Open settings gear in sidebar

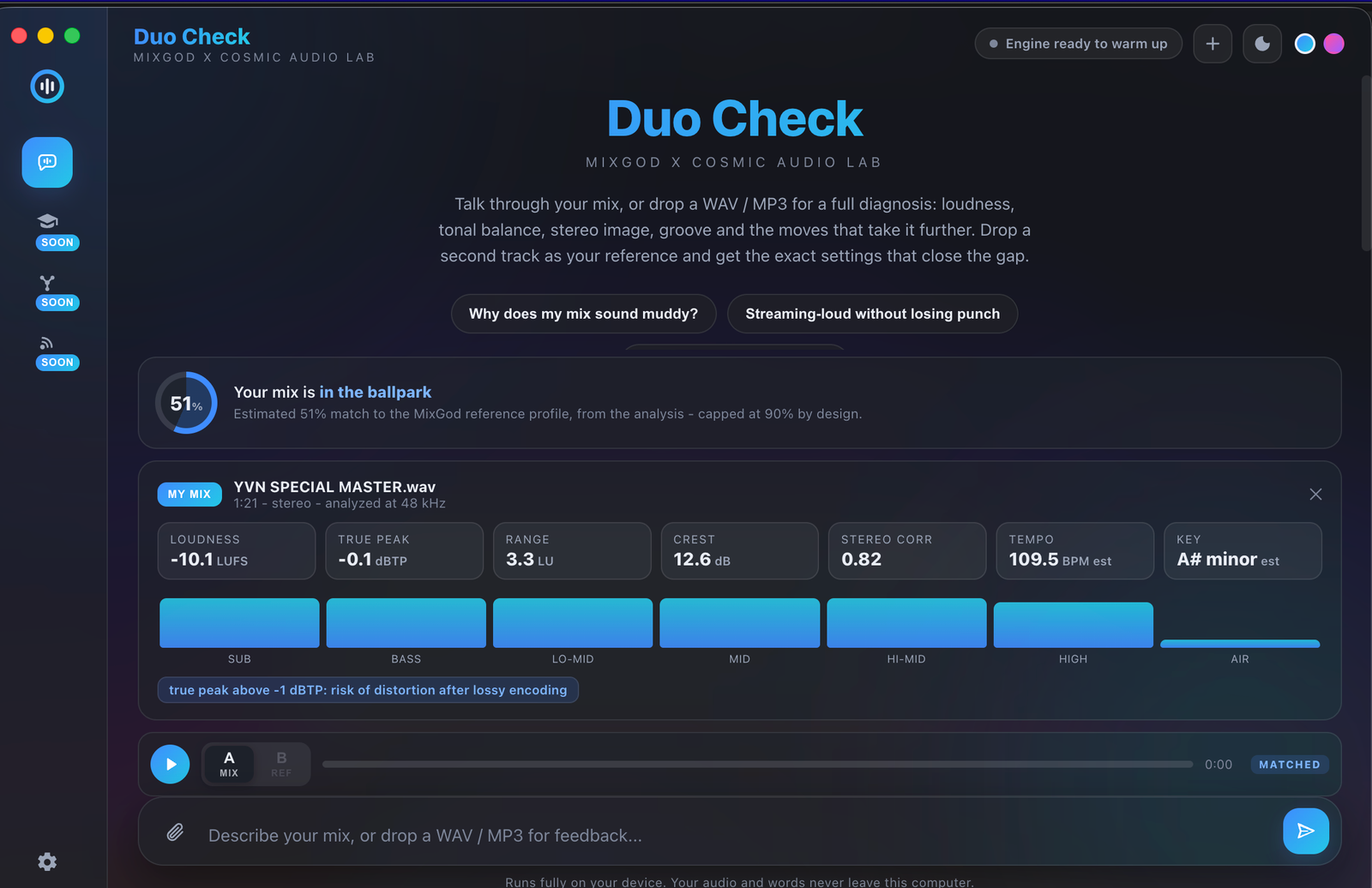point(47,861)
